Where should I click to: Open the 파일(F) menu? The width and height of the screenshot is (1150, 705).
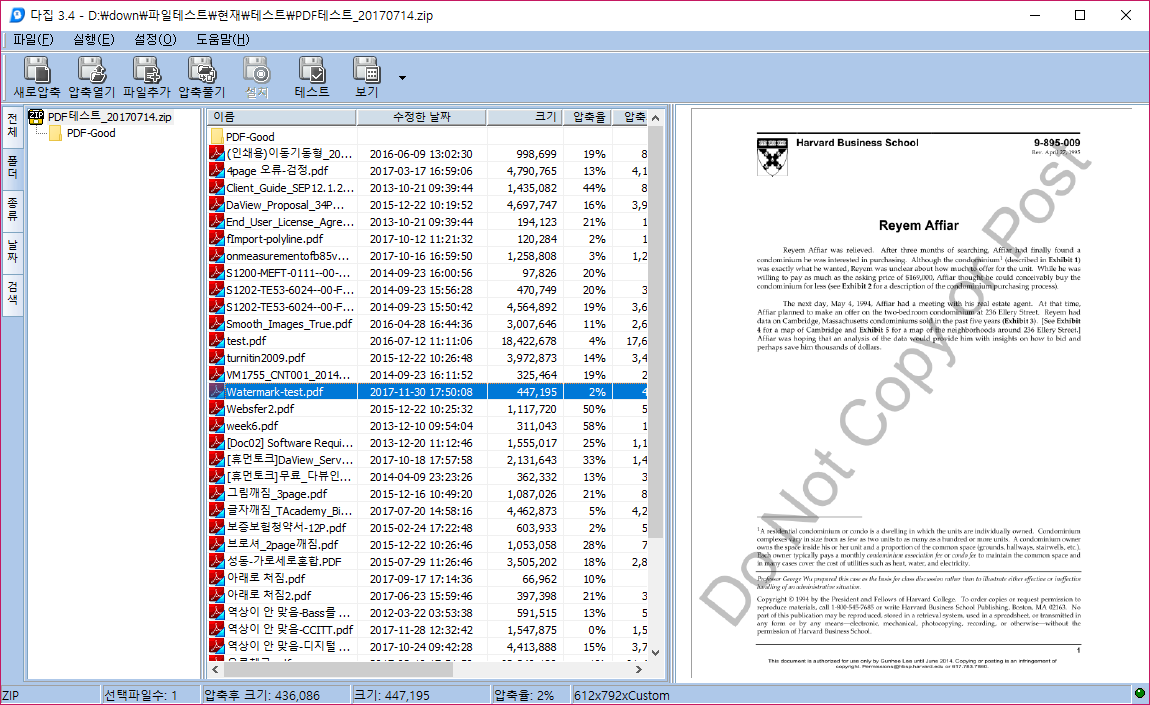(x=33, y=40)
